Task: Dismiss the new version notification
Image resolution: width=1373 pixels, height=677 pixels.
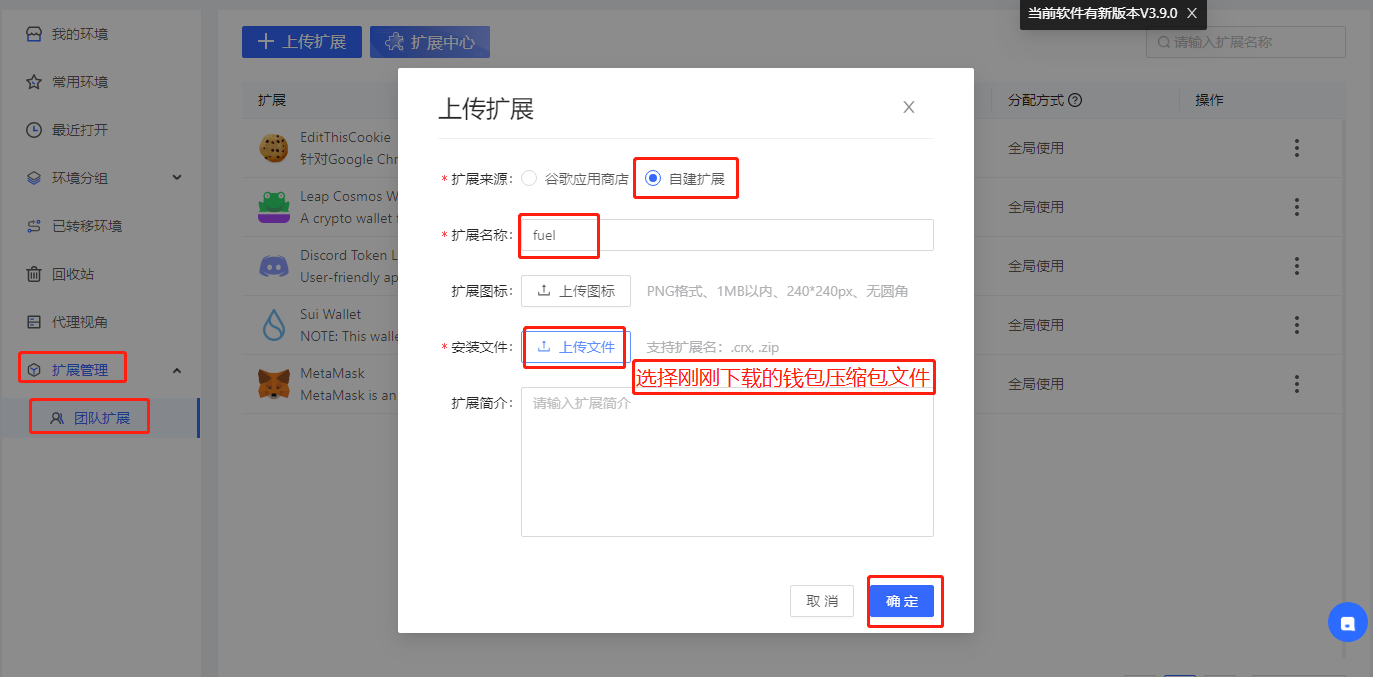Action: (x=1191, y=14)
